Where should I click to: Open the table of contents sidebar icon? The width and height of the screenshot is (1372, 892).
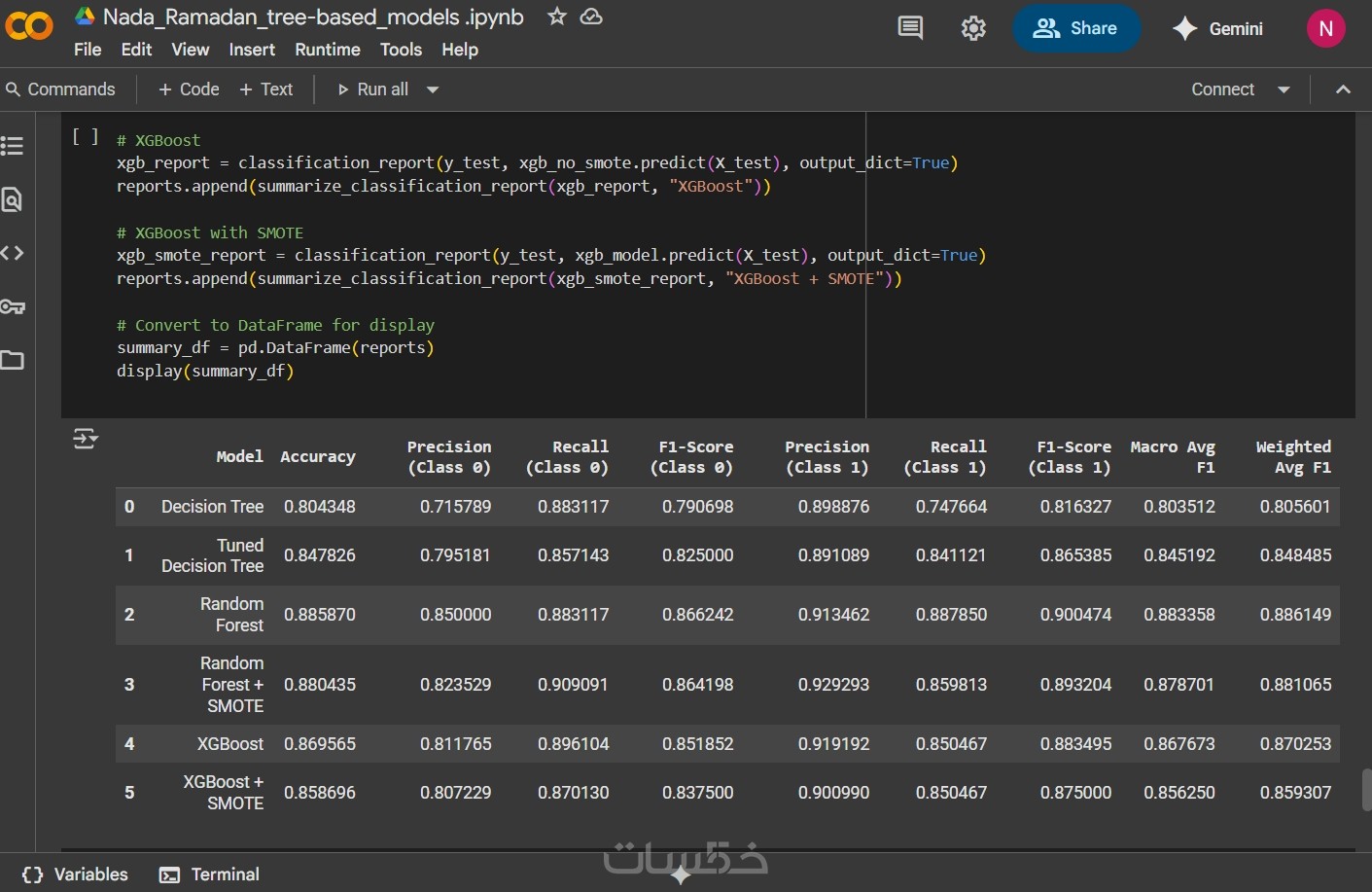click(x=13, y=146)
